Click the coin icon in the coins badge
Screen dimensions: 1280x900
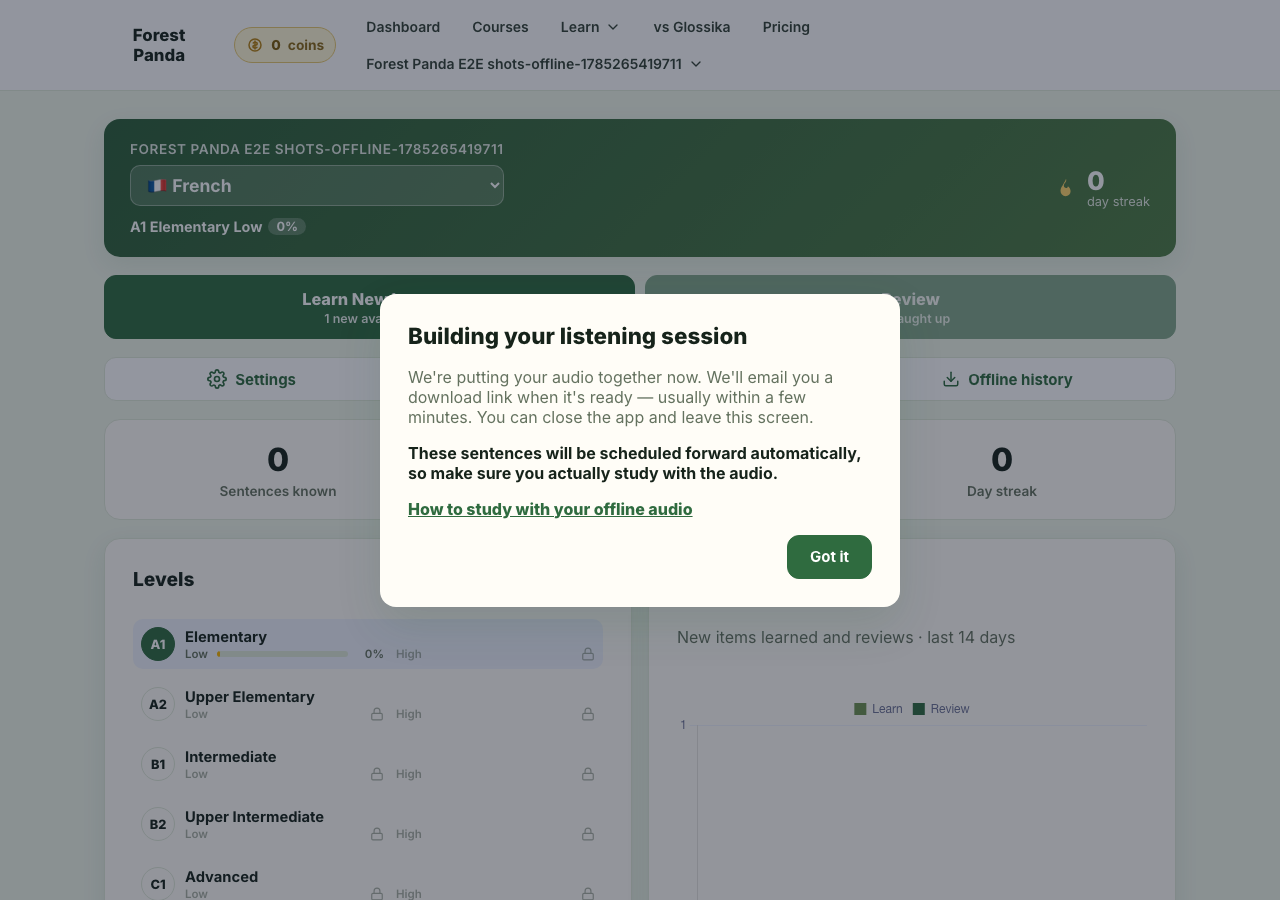pos(255,45)
